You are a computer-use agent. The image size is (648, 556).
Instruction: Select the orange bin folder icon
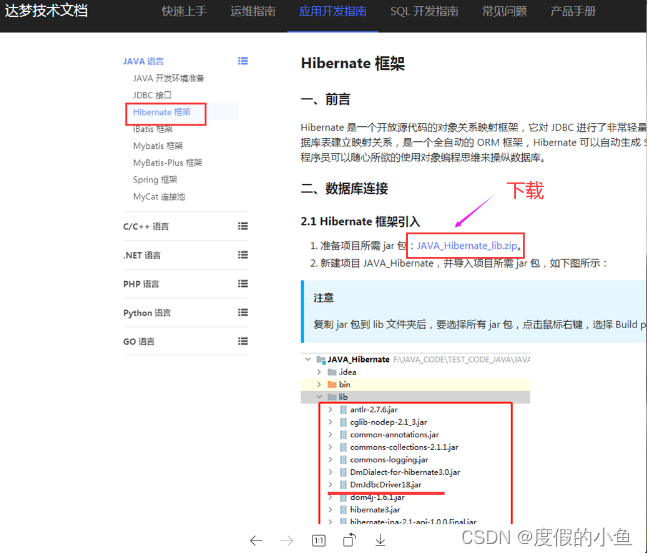click(x=332, y=384)
